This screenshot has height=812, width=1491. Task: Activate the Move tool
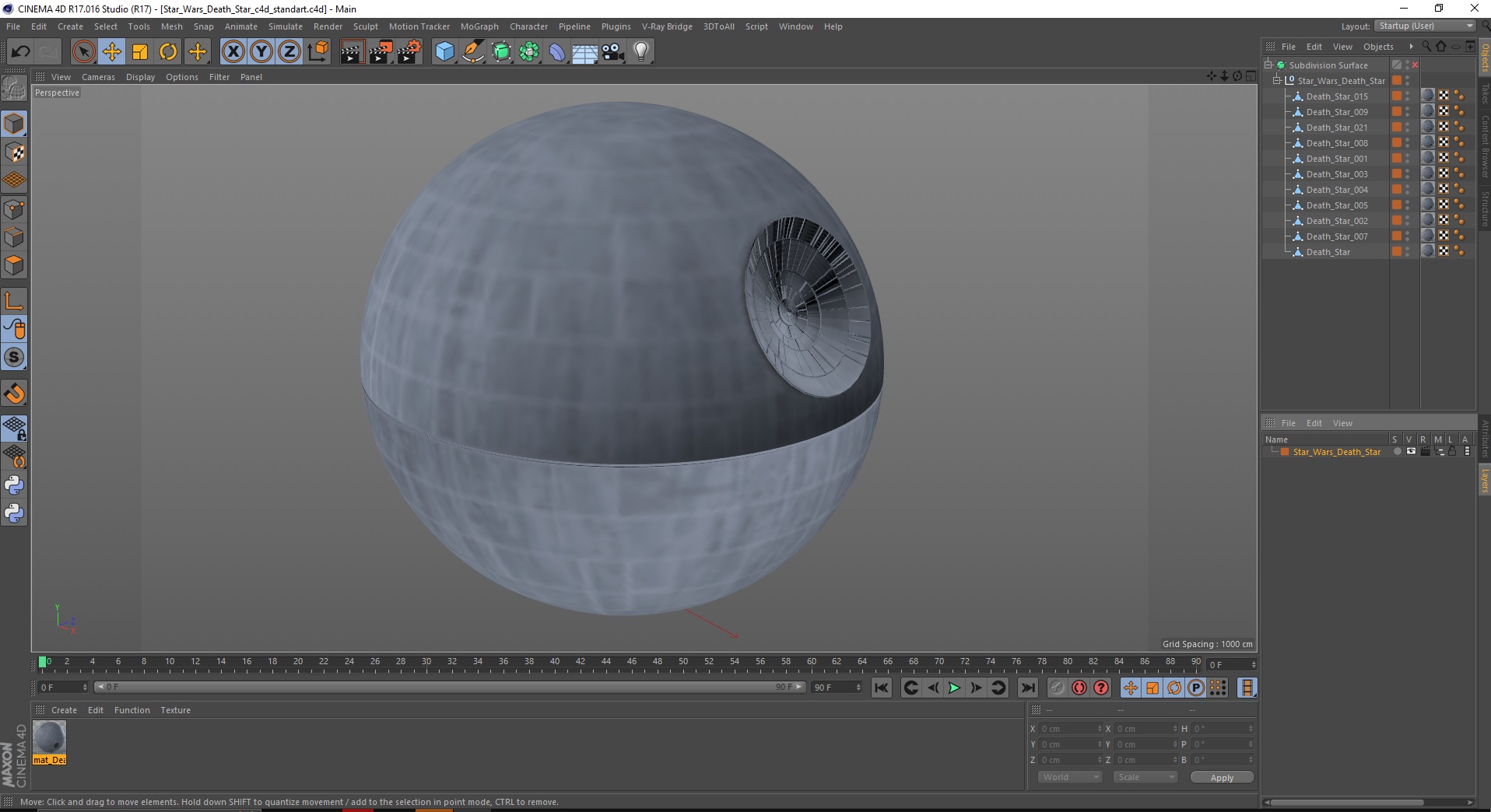click(x=111, y=52)
